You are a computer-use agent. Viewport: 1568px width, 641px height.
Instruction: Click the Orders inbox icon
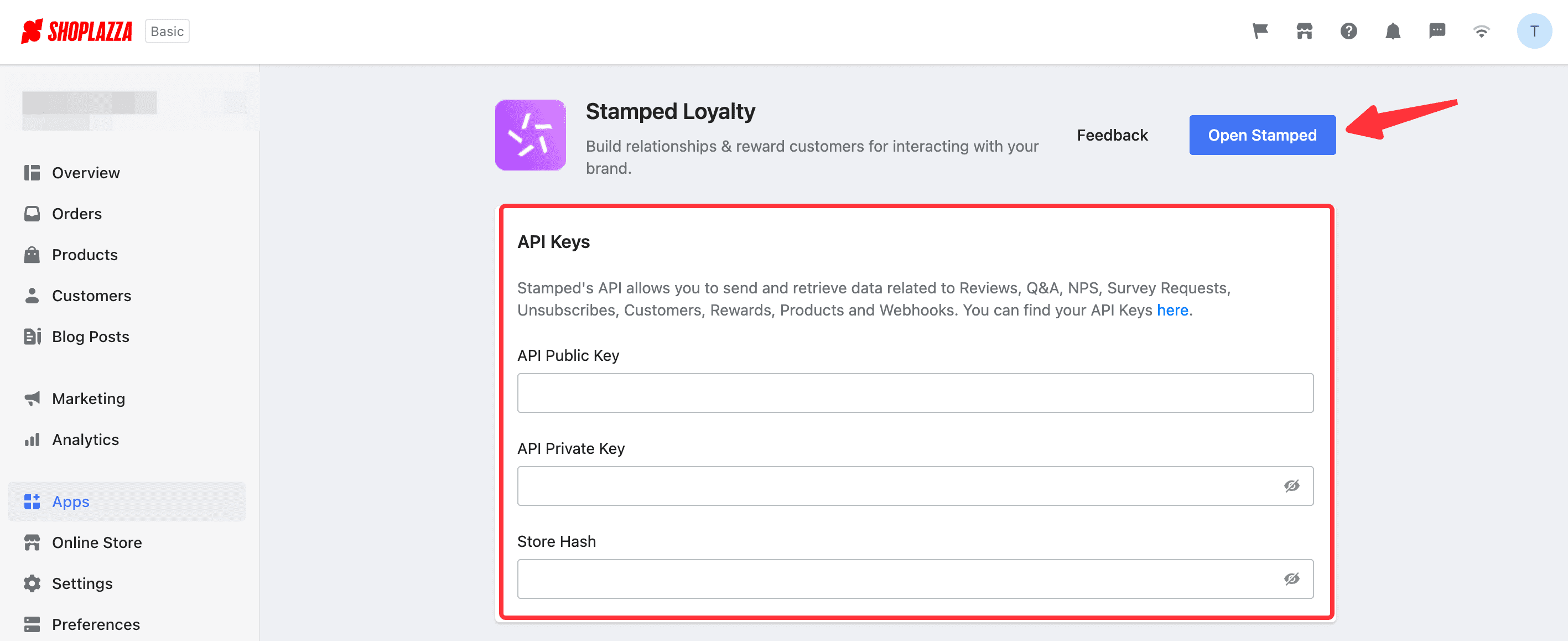click(32, 214)
